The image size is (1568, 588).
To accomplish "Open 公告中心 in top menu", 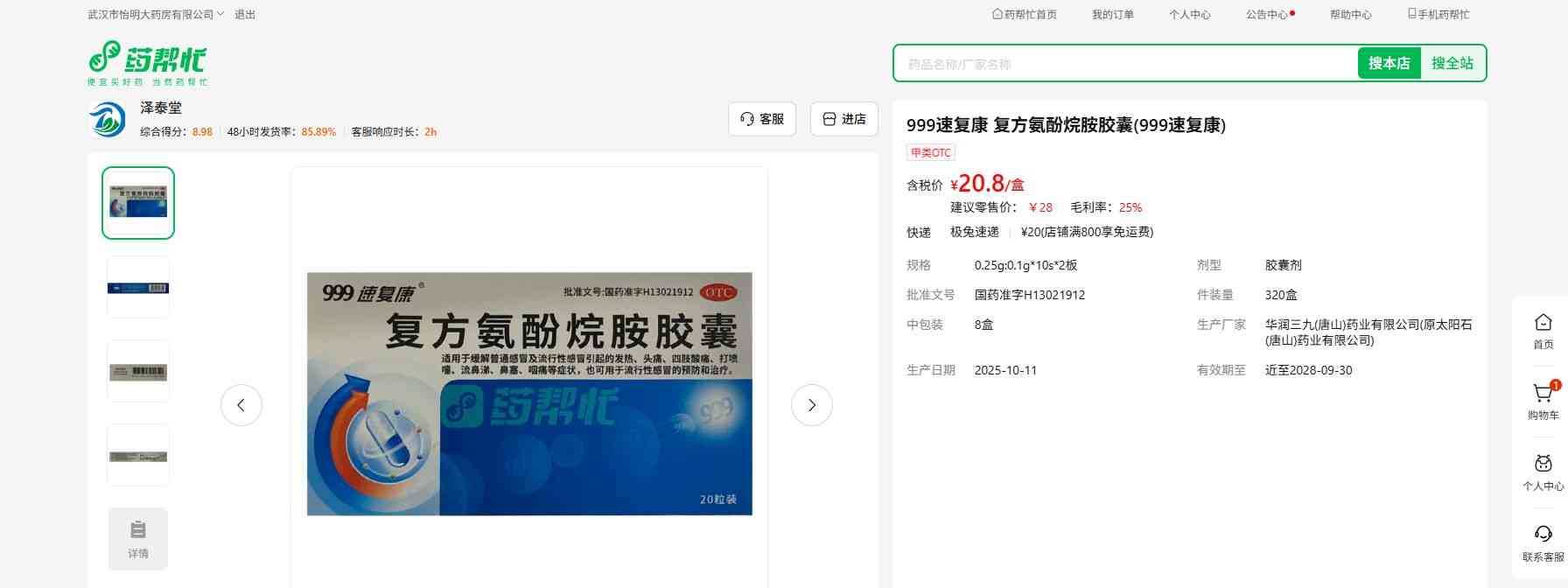I will pos(1267,15).
